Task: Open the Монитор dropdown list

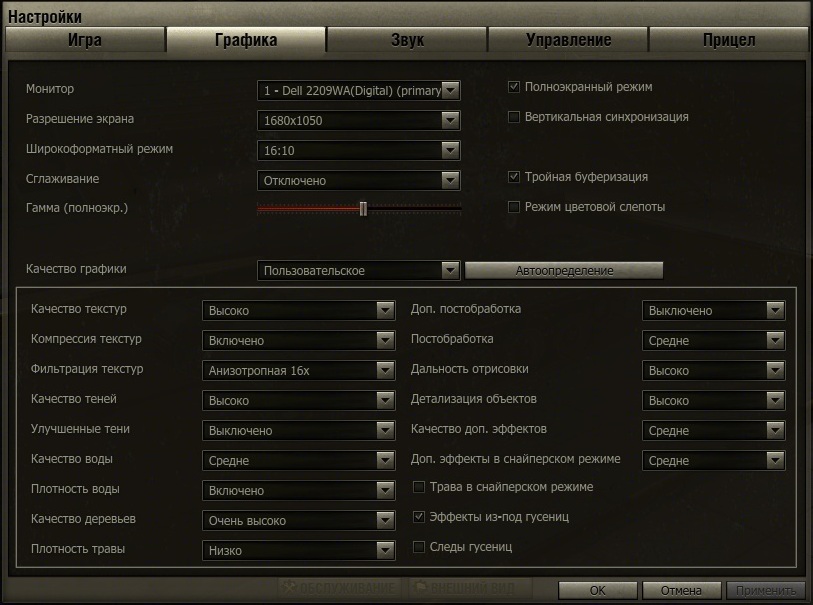Action: (x=358, y=91)
